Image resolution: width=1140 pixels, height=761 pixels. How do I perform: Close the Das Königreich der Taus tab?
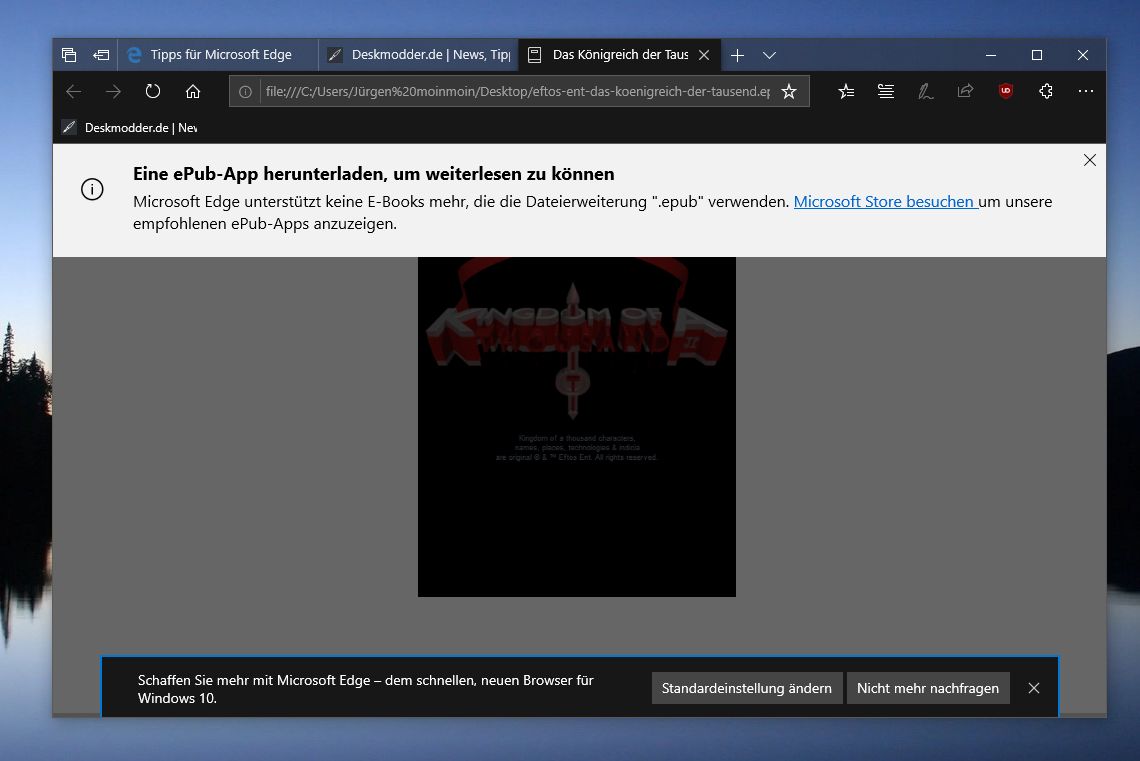(x=704, y=55)
